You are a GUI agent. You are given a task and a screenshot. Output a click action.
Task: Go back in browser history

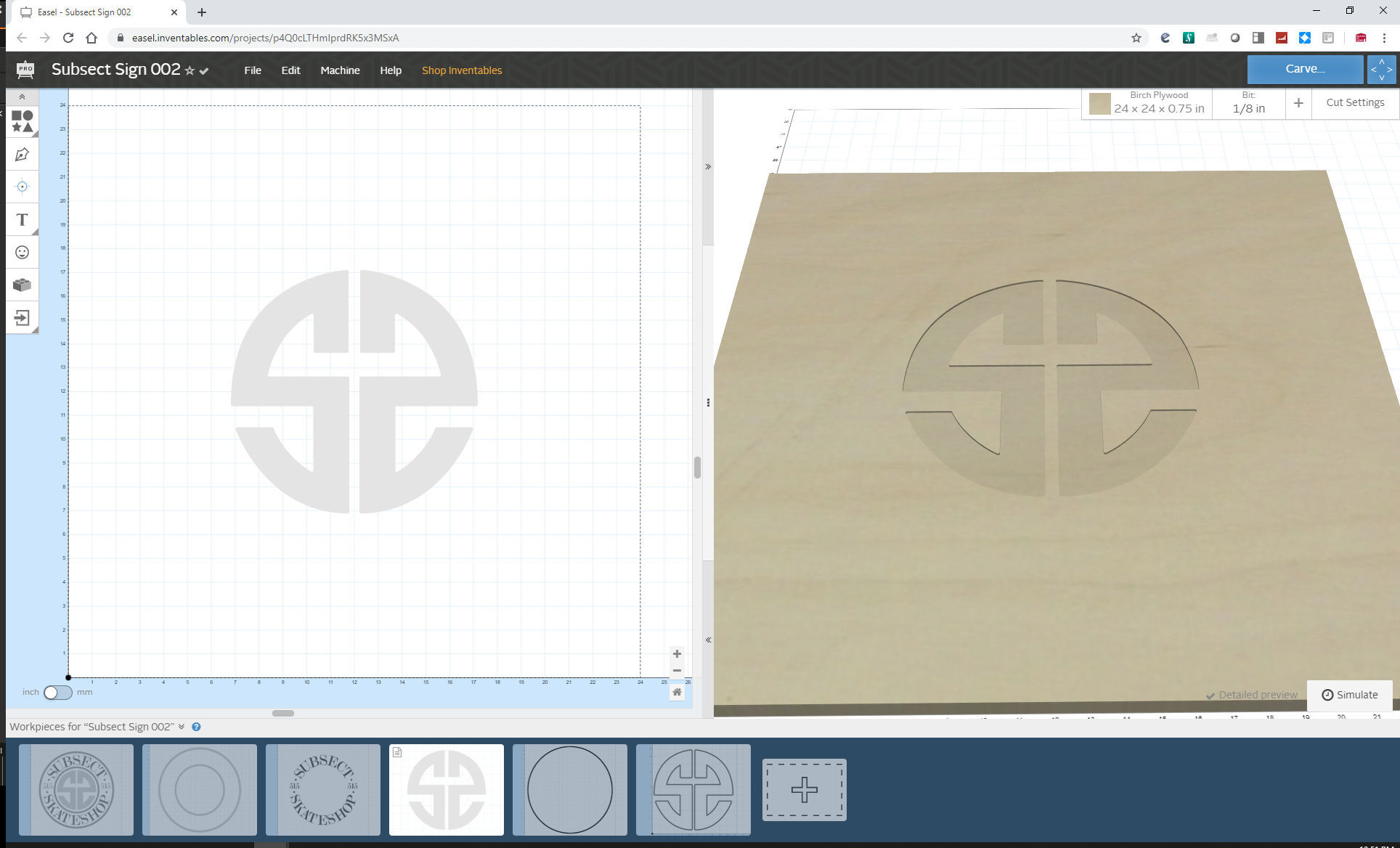click(22, 38)
